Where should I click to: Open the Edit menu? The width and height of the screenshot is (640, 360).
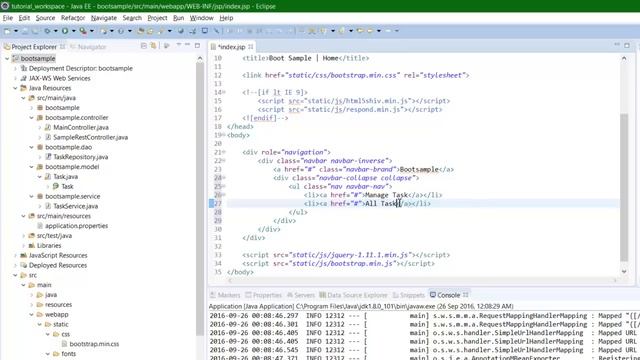(x=24, y=18)
